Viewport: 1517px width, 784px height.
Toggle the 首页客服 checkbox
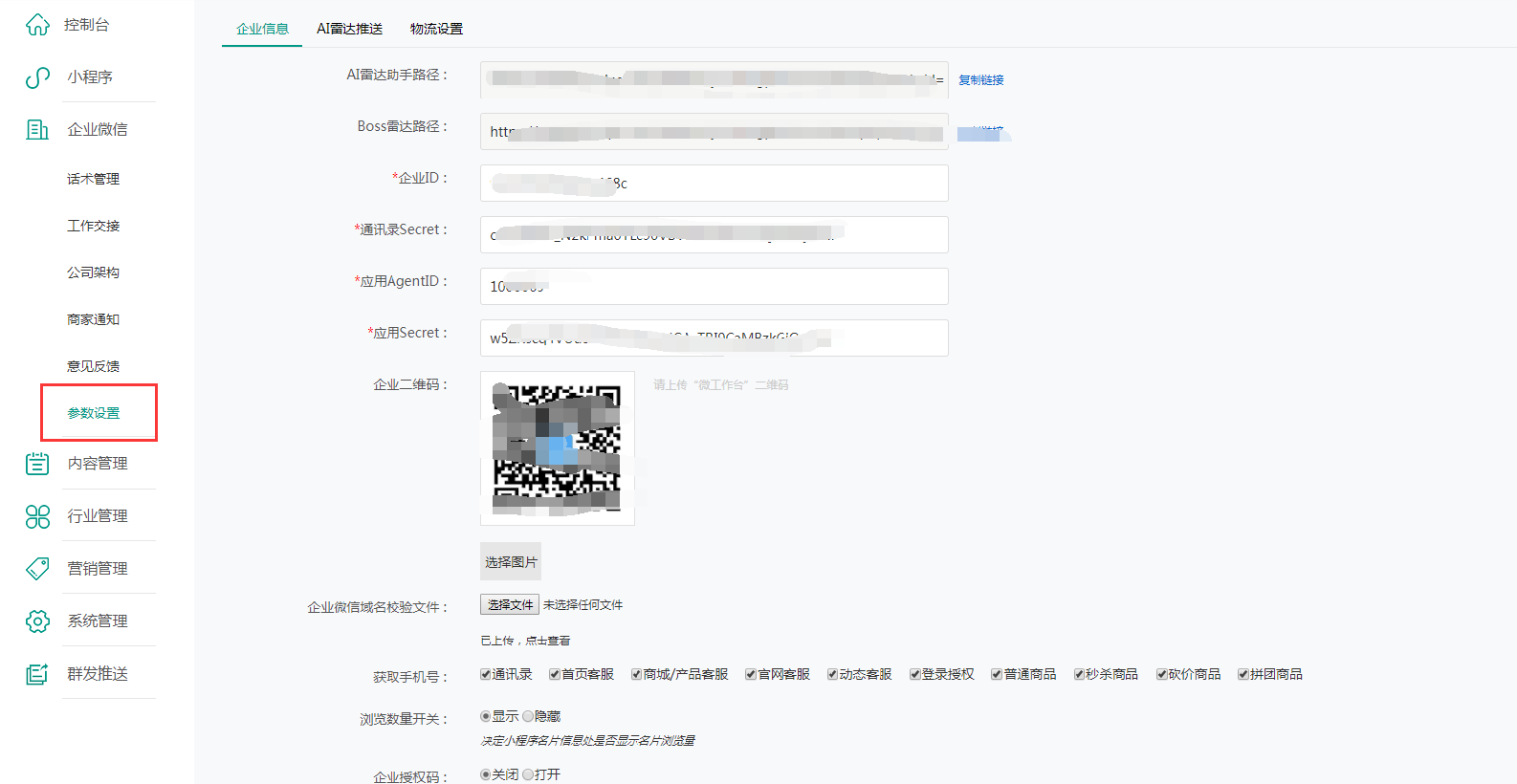(x=555, y=674)
